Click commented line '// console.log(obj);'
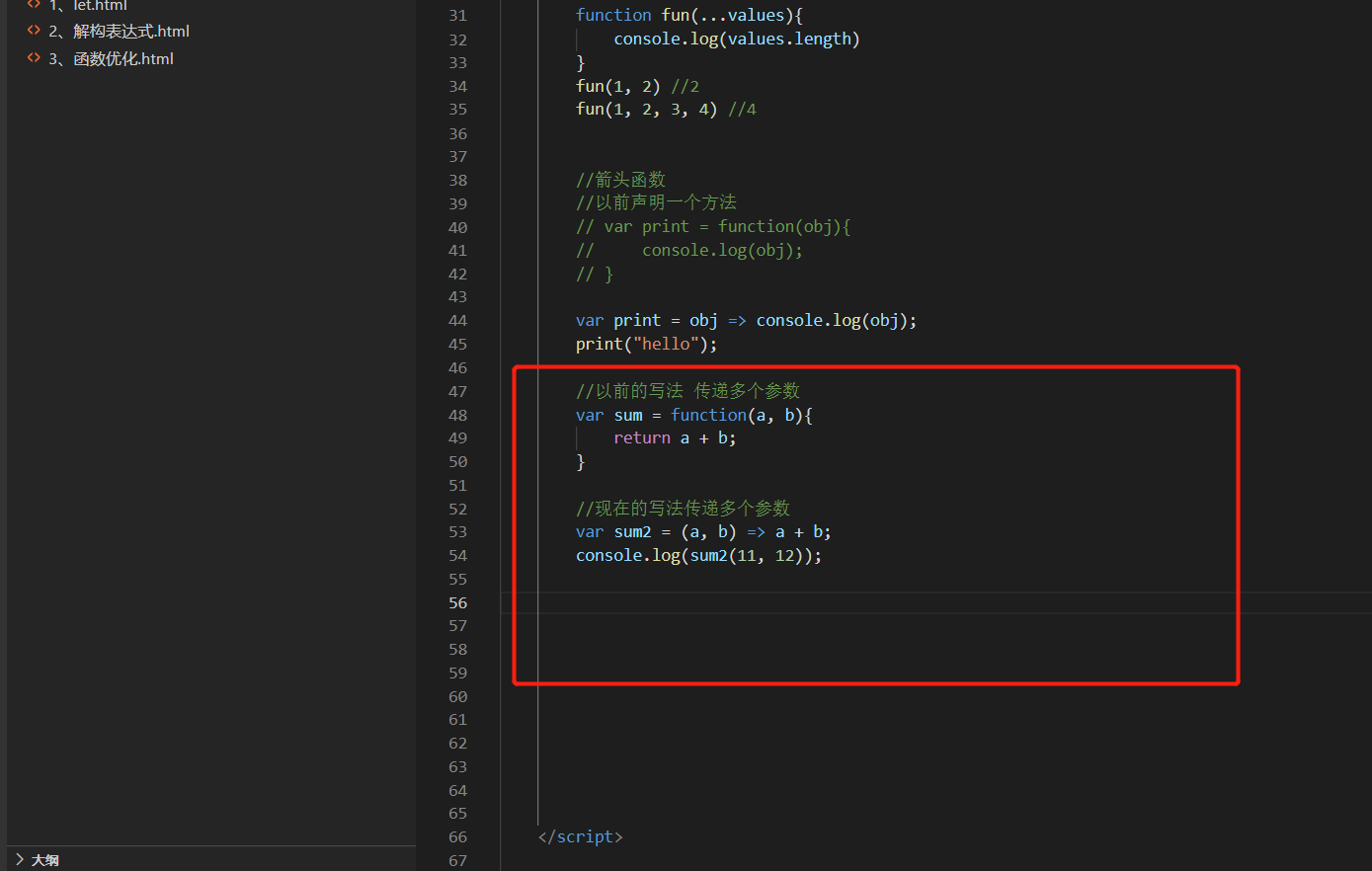This screenshot has width=1372, height=871. click(689, 250)
